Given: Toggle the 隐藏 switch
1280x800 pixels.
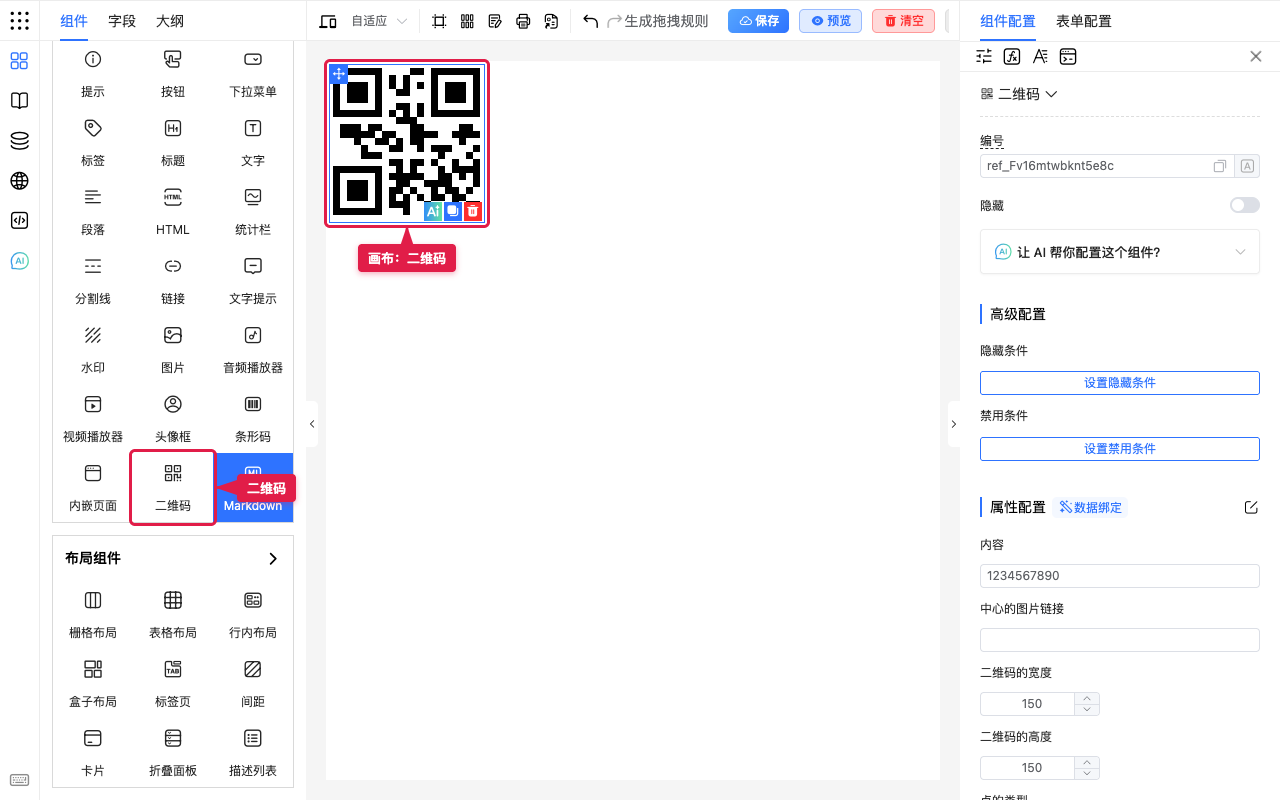Looking at the screenshot, I should click(x=1244, y=205).
